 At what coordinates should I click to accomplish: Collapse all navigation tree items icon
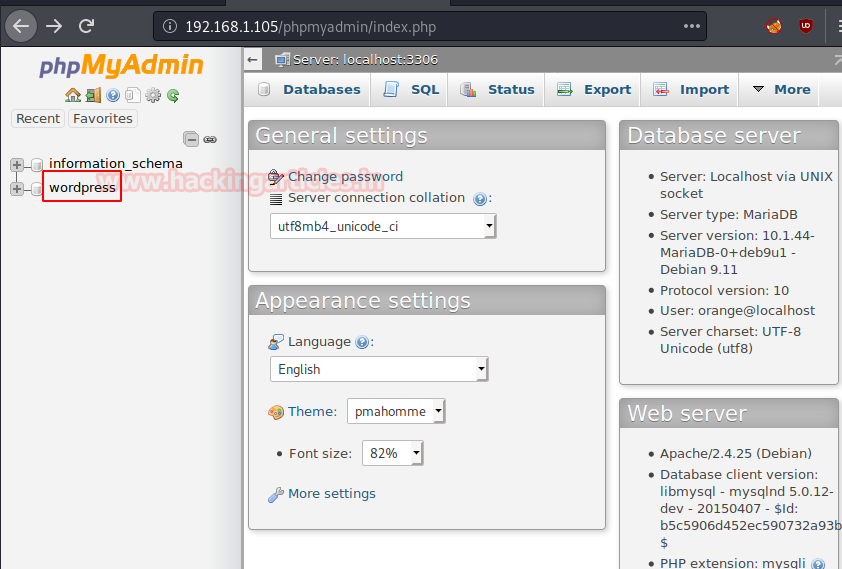(191, 139)
